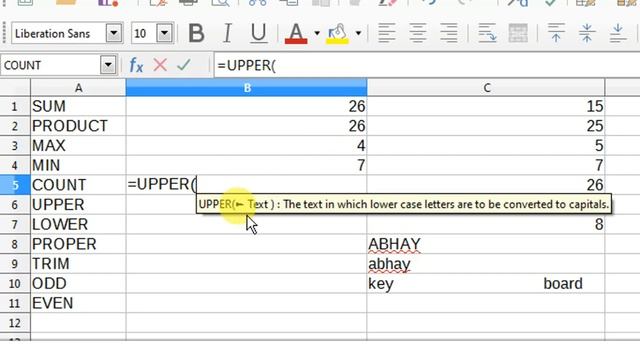
Task: Click cell C3 with value 5
Action: click(x=486, y=146)
